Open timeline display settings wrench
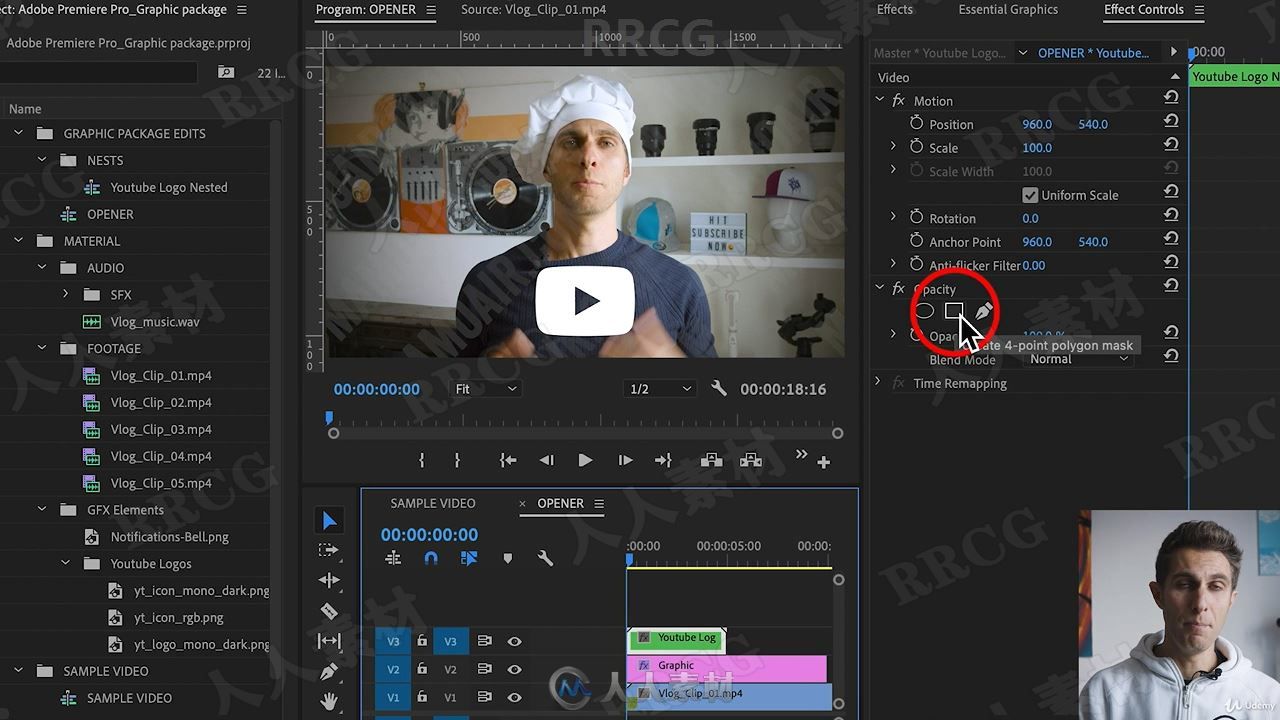 [545, 558]
